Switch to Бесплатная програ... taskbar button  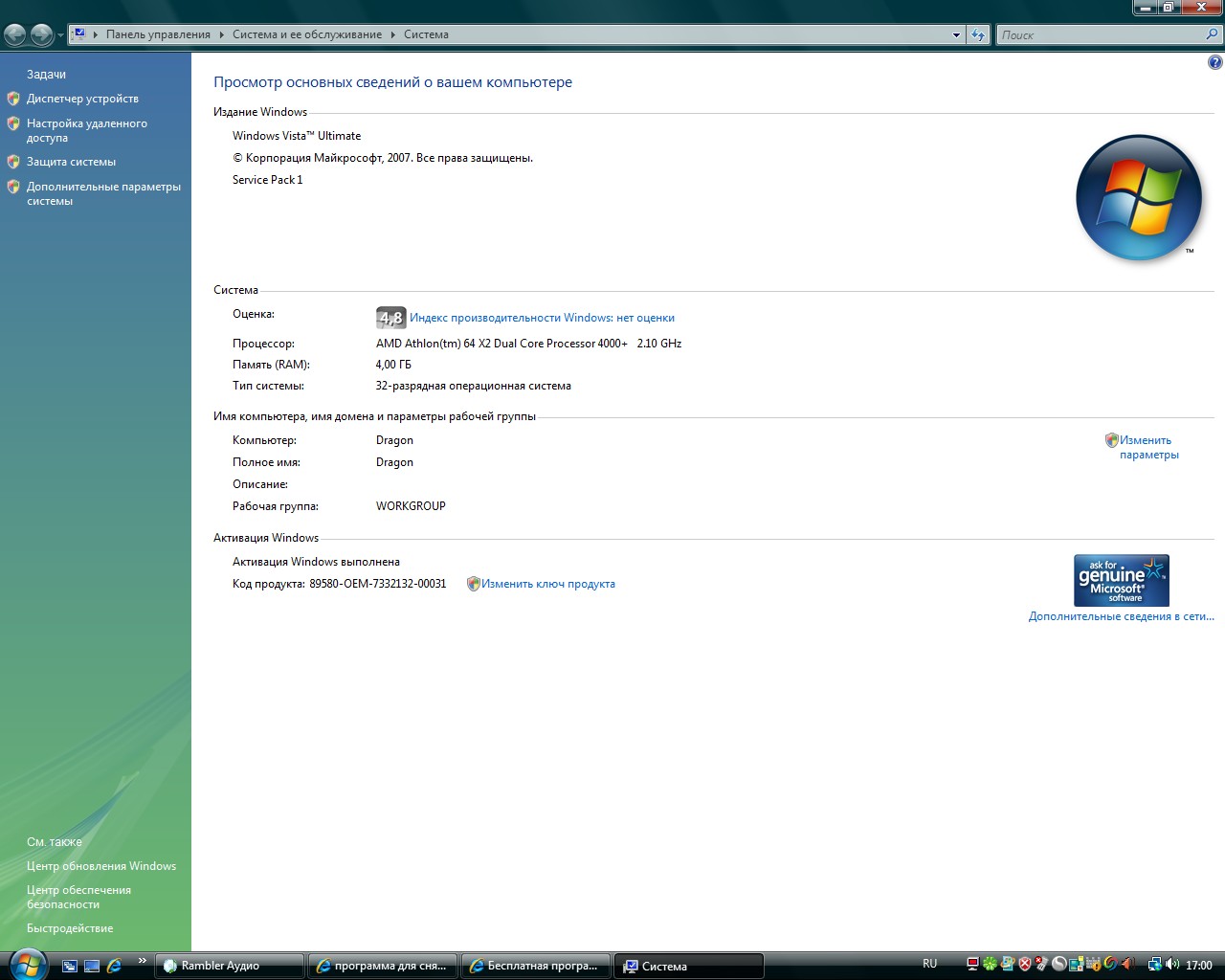tap(536, 966)
